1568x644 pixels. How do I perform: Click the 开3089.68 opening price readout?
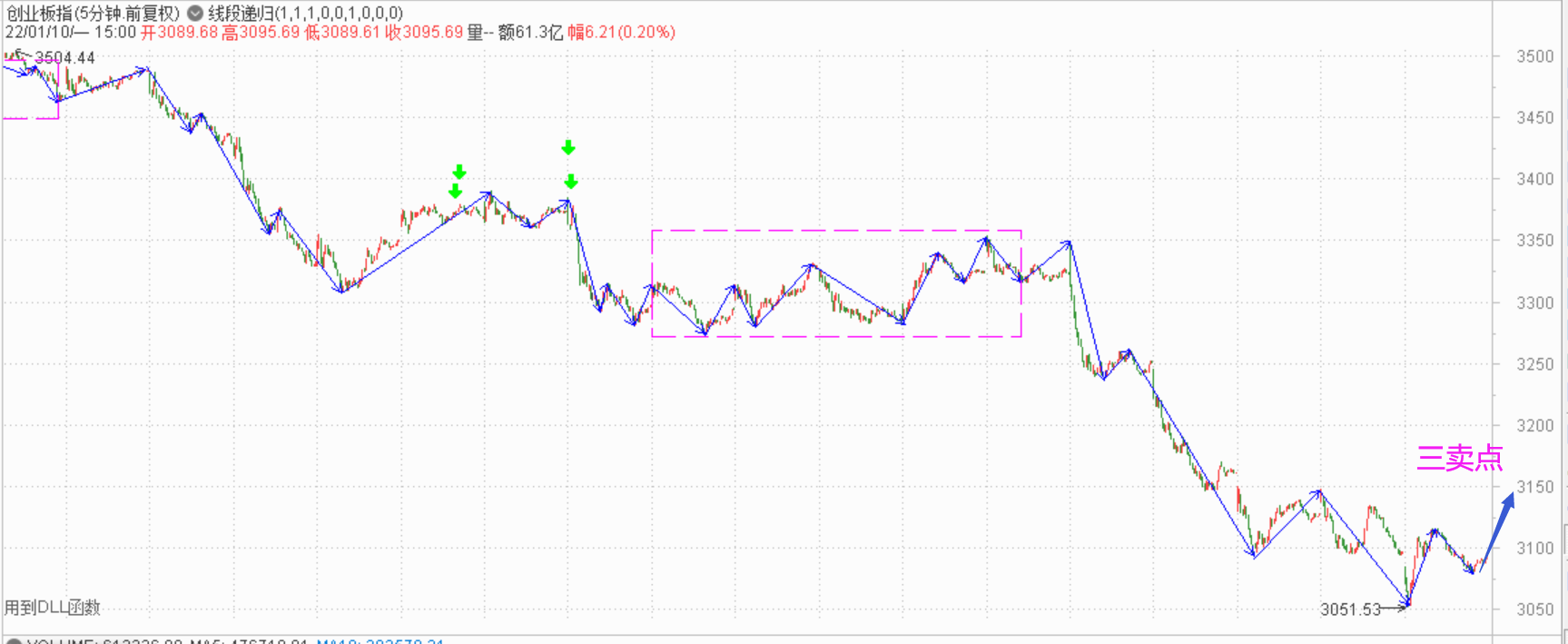(180, 33)
